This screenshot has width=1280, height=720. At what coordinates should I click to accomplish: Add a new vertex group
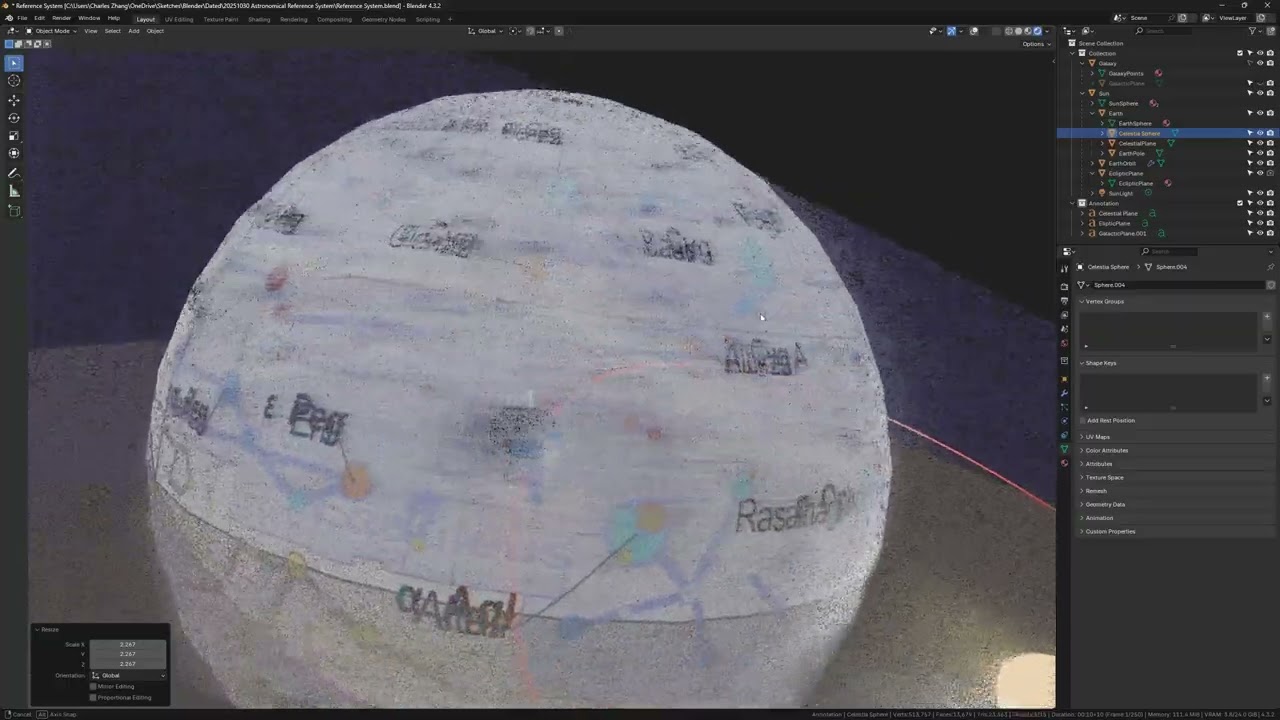tap(1267, 317)
